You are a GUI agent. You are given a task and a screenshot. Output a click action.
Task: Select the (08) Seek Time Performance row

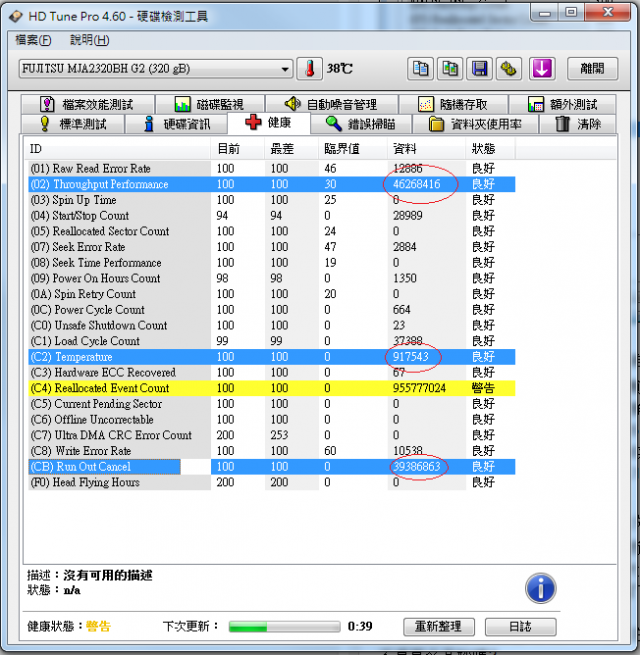(271, 263)
